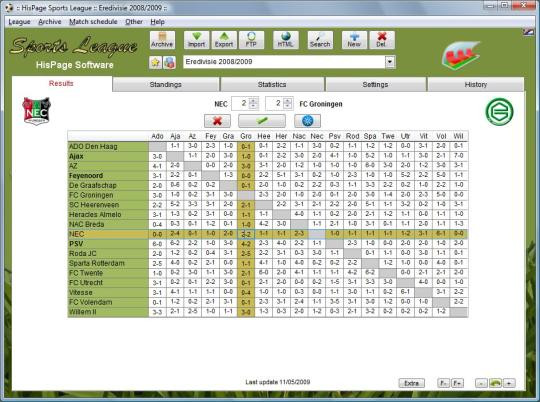
Task: Cancel score entry with red X
Action: point(217,121)
